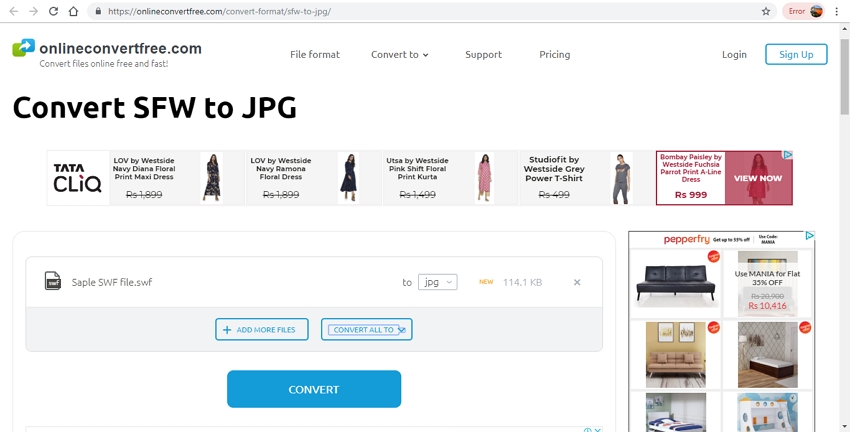This screenshot has height=432, width=850.
Task: Click the Login link
Action: (x=734, y=54)
